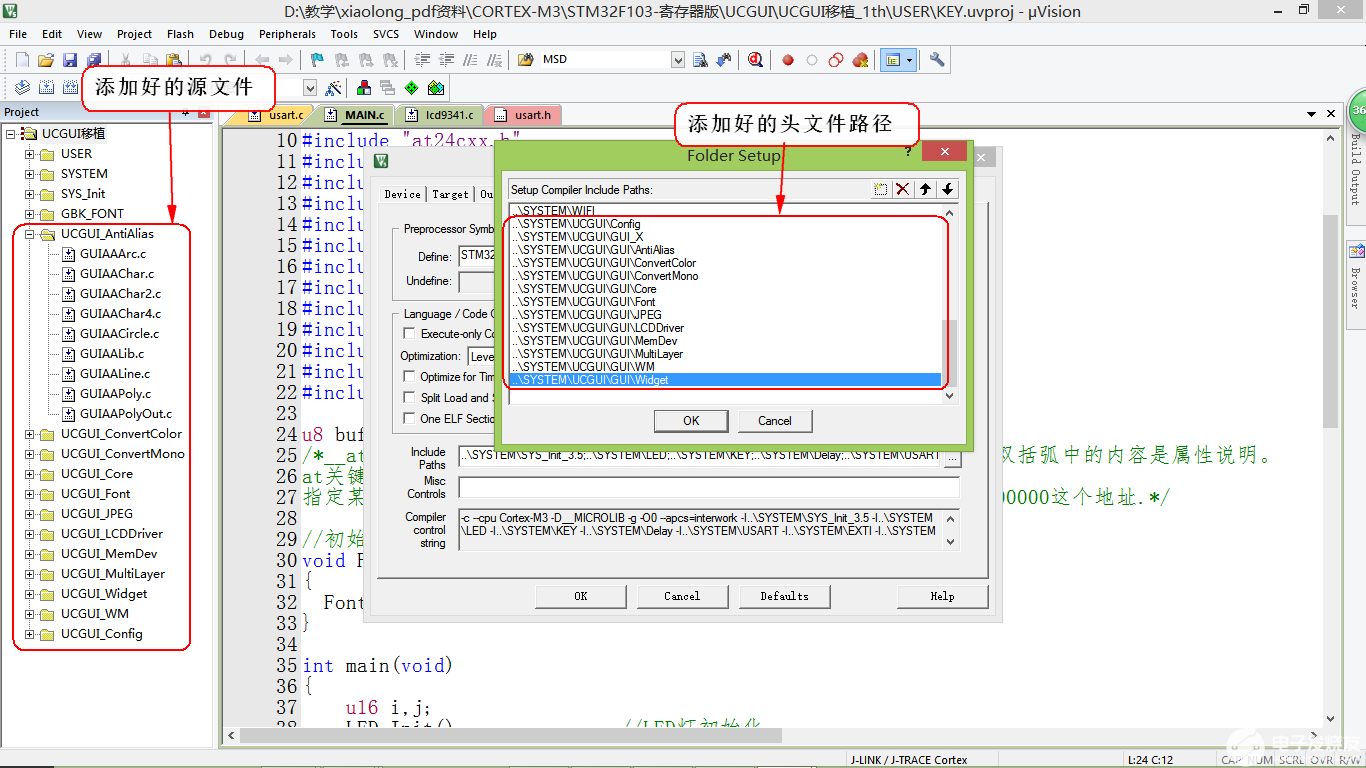Click the Start Debug Session icon
Screen dimensions: 1366x768
(755, 60)
